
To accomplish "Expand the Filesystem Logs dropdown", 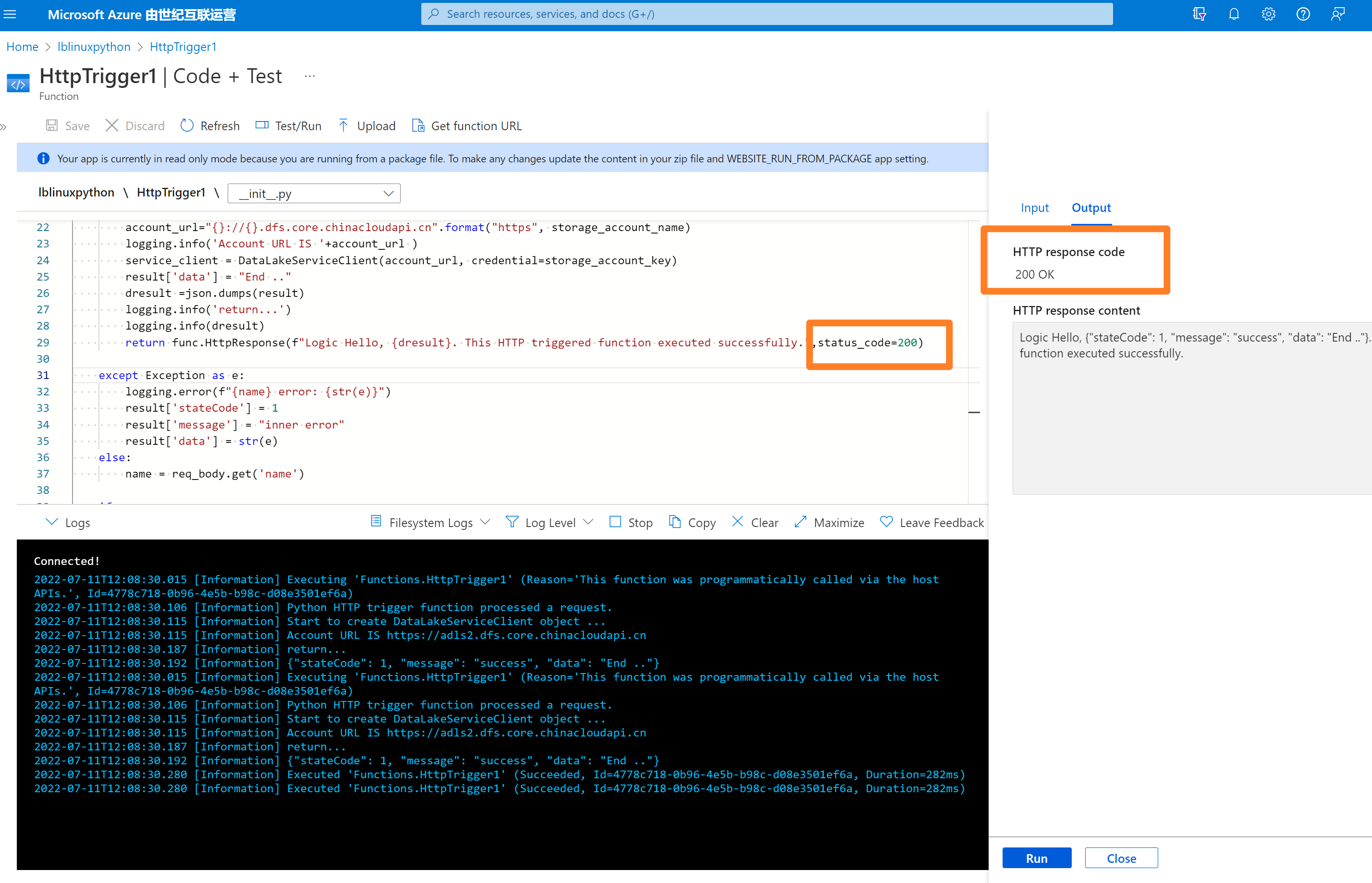I will click(431, 522).
